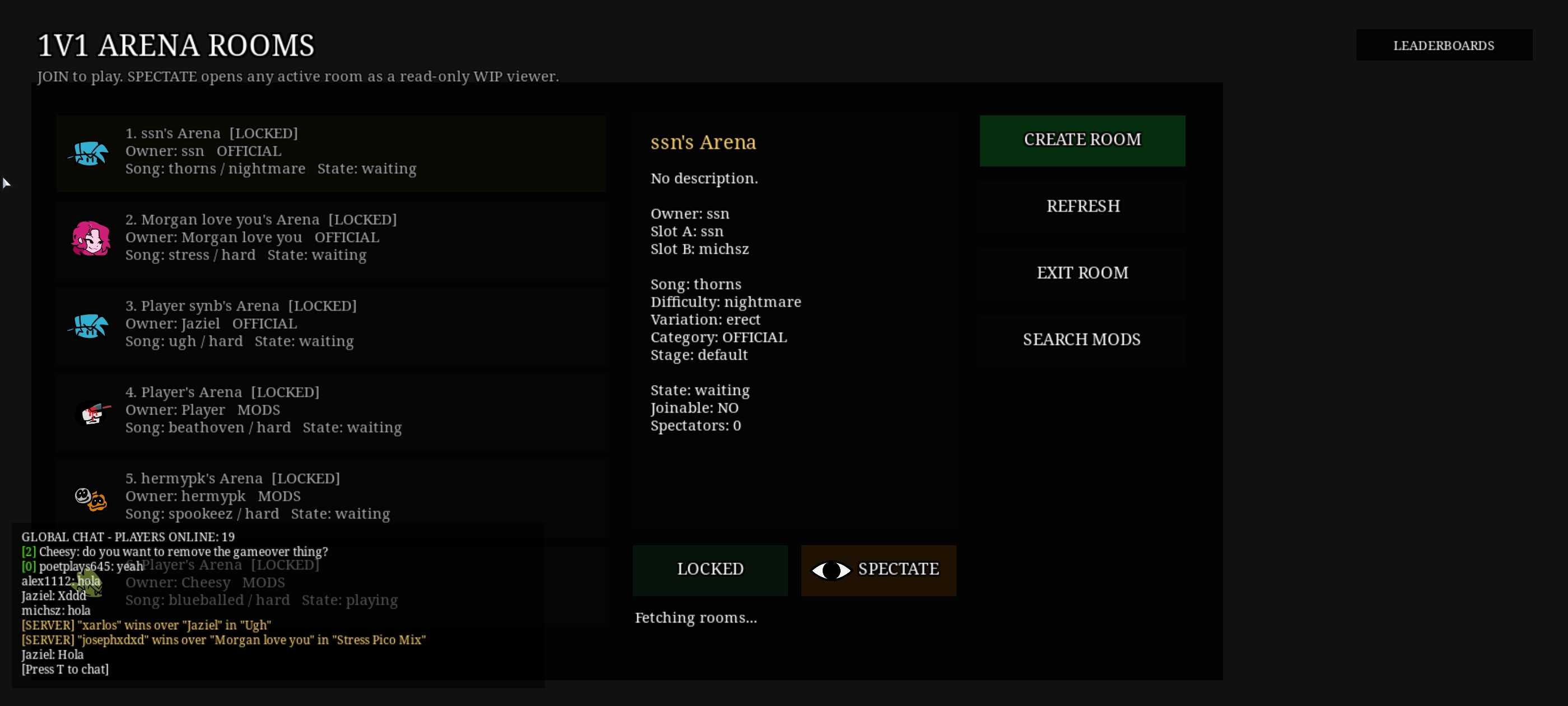Click 'Song: blueballed / hard' line
This screenshot has width=1568, height=706.
pos(208,601)
